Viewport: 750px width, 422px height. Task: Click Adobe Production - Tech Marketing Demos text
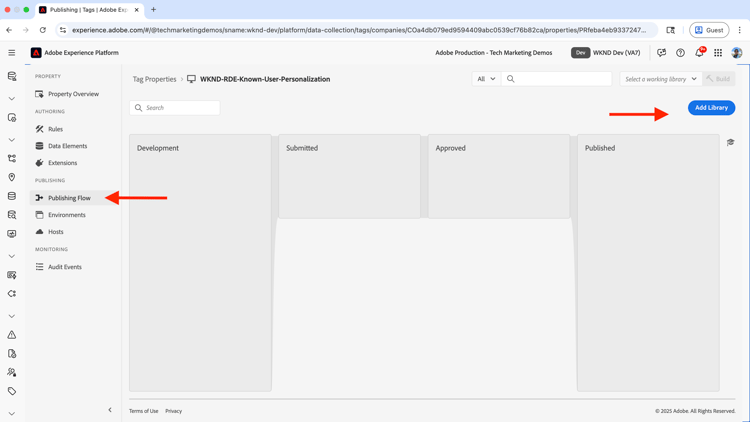coord(494,53)
